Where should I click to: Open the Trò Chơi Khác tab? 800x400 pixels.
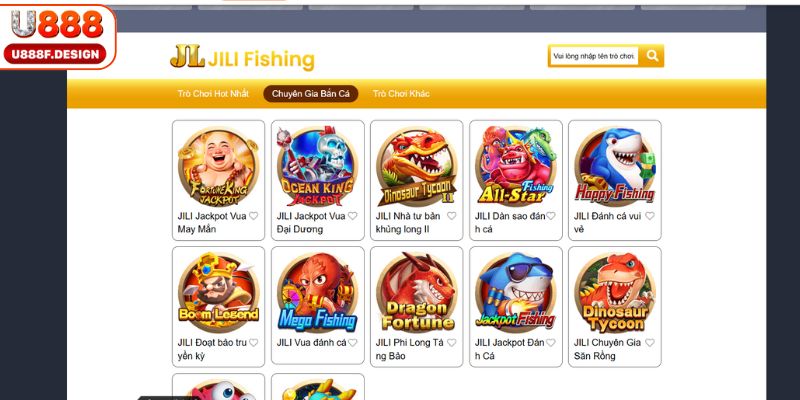coord(401,94)
